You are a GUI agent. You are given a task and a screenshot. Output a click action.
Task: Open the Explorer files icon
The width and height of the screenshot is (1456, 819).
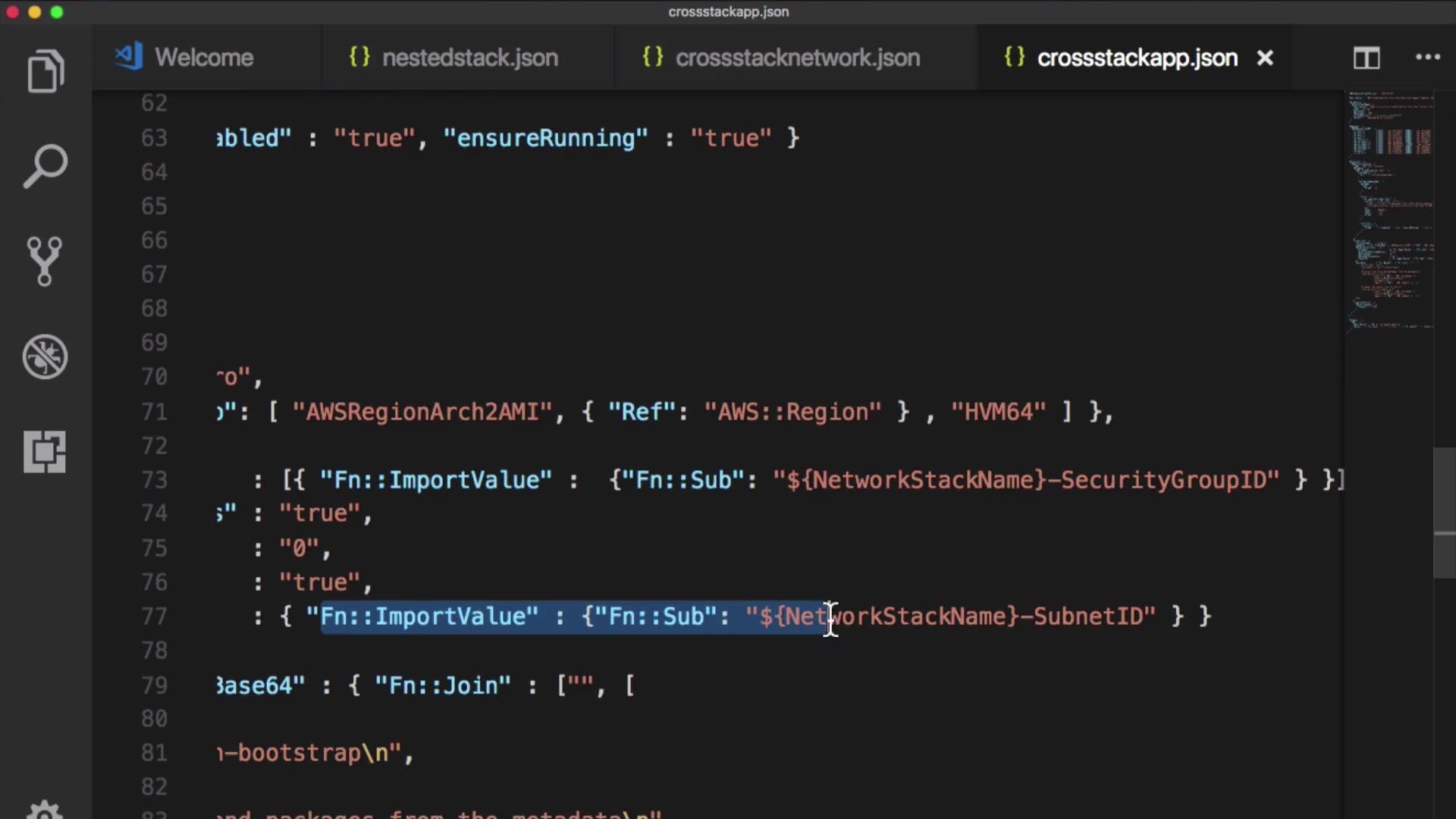[45, 71]
